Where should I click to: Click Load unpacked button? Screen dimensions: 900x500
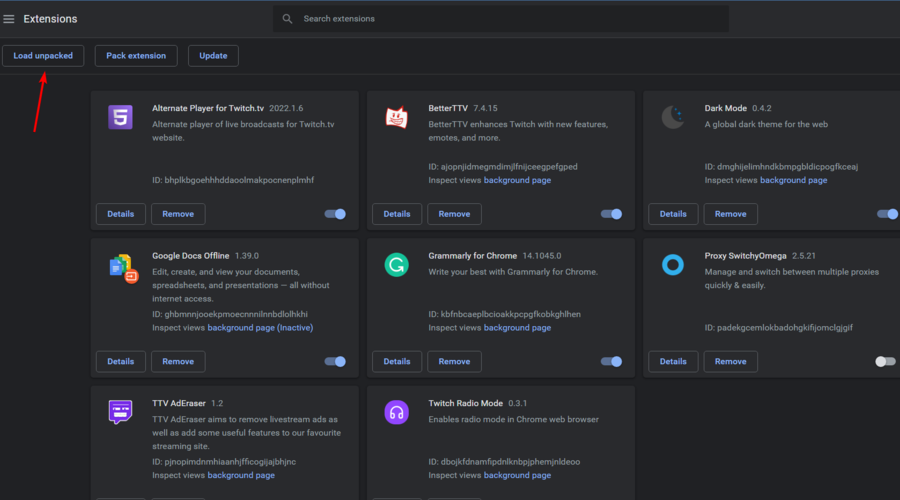point(43,56)
